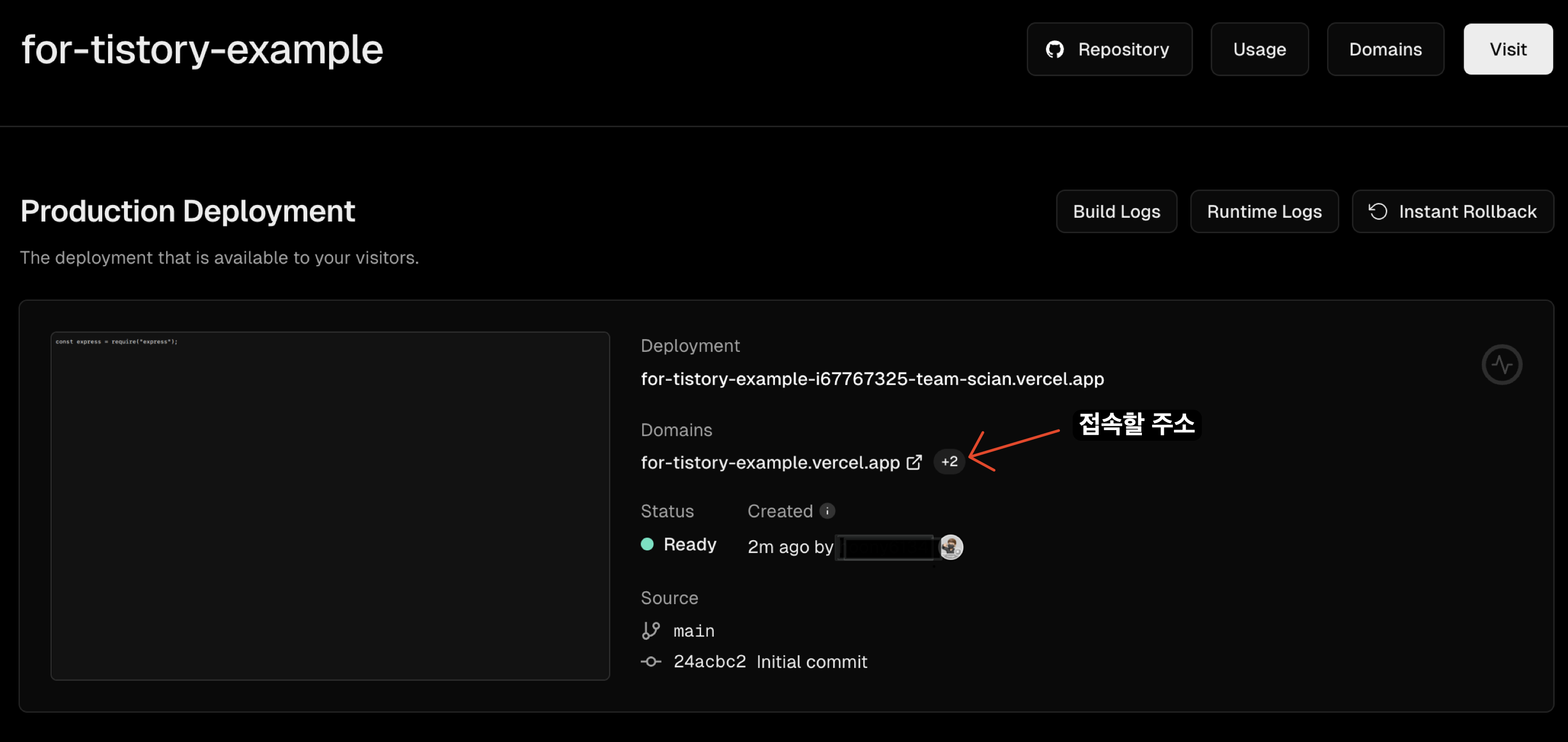Click the info icon next to Created
1568x742 pixels.
point(827,511)
